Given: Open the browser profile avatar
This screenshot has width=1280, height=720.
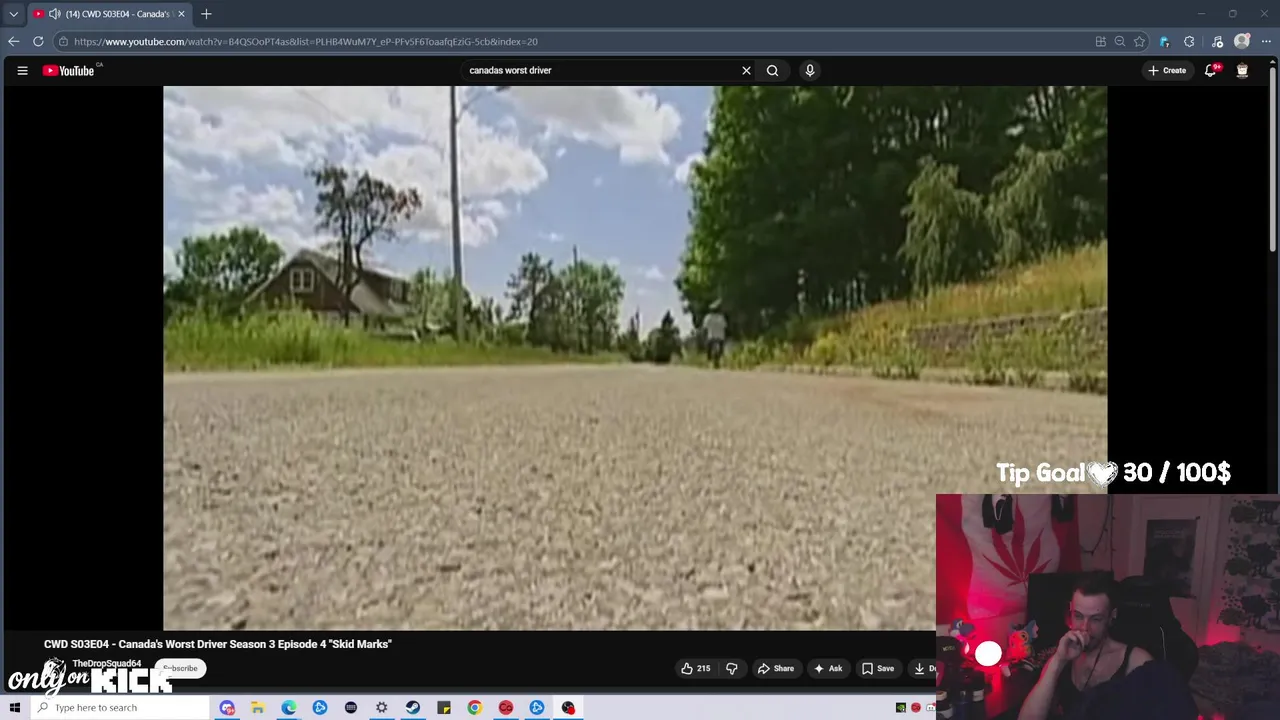Looking at the screenshot, I should tap(1242, 41).
